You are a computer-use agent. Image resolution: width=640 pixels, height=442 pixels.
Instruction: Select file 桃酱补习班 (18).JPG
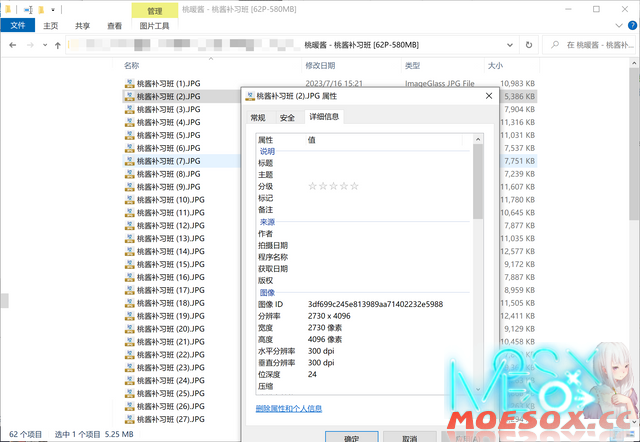[x=171, y=303]
